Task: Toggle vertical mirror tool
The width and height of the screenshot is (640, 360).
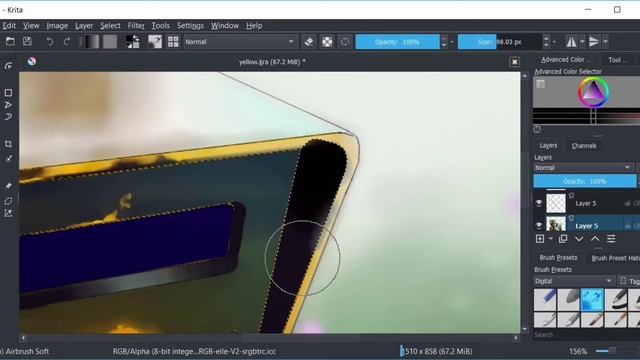Action: pyautogui.click(x=594, y=42)
